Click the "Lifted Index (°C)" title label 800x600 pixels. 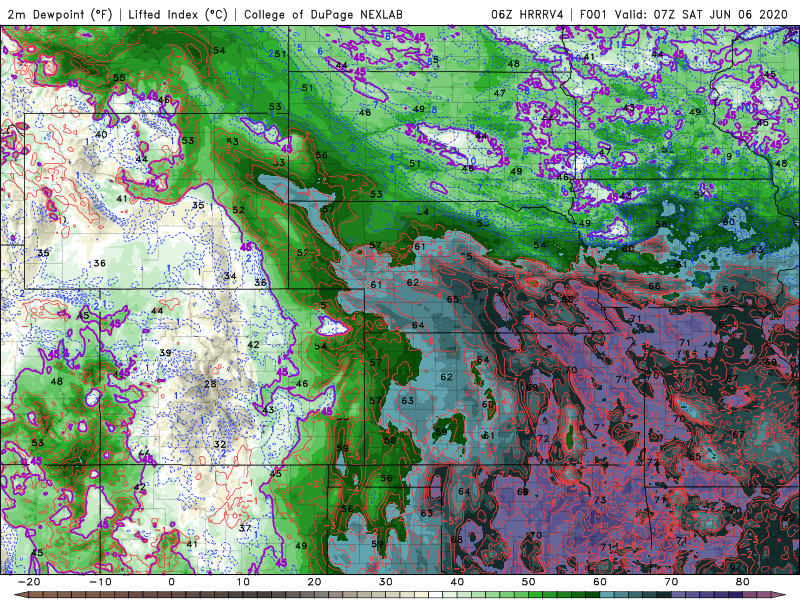tap(178, 14)
